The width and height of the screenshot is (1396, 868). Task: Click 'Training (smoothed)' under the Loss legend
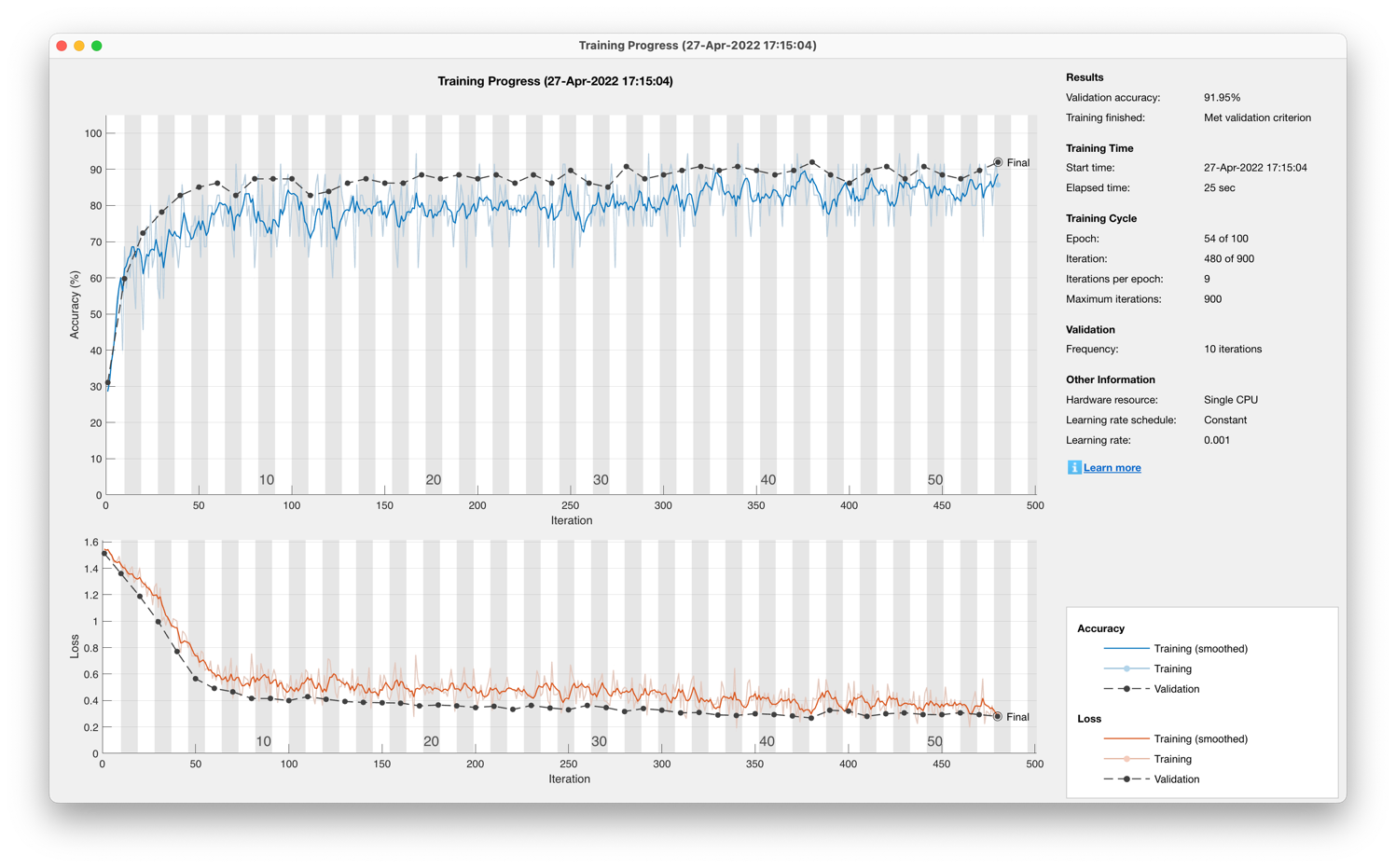point(1200,739)
